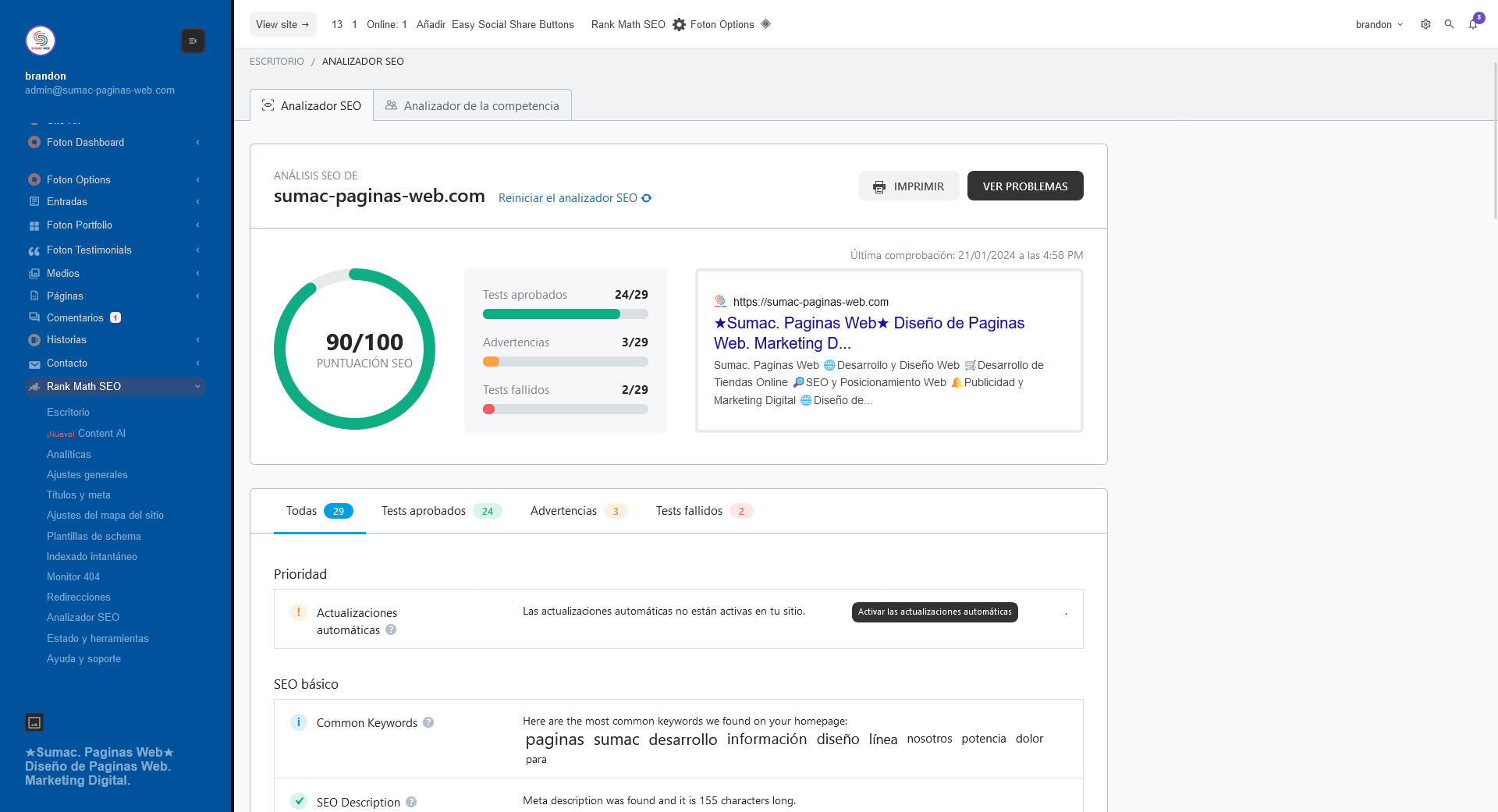Click the Páginas page icon
This screenshot has width=1498, height=812.
coord(34,296)
